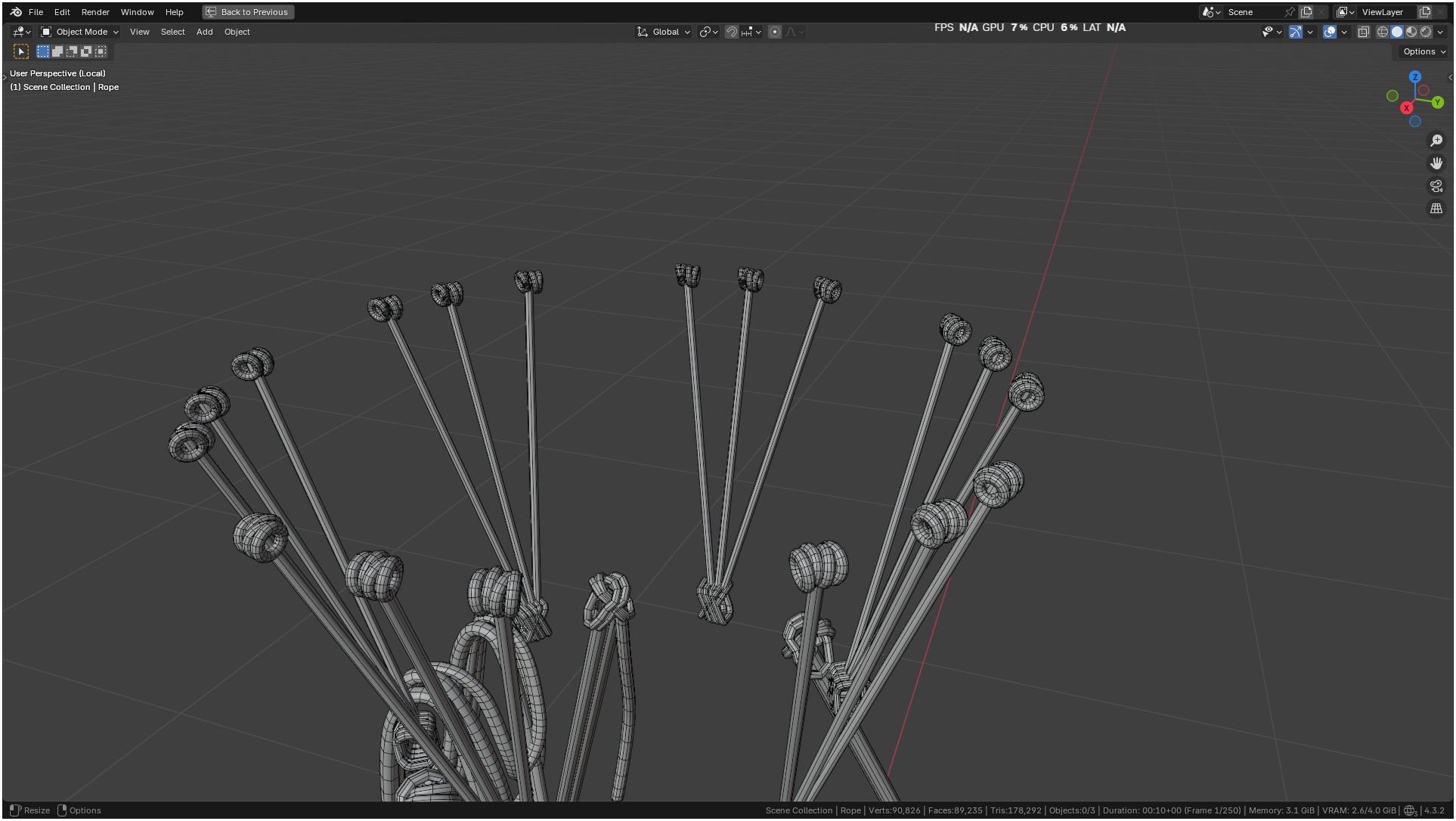Click the 4.3.2 version number in status bar
The width and height of the screenshot is (1456, 821).
[1434, 810]
